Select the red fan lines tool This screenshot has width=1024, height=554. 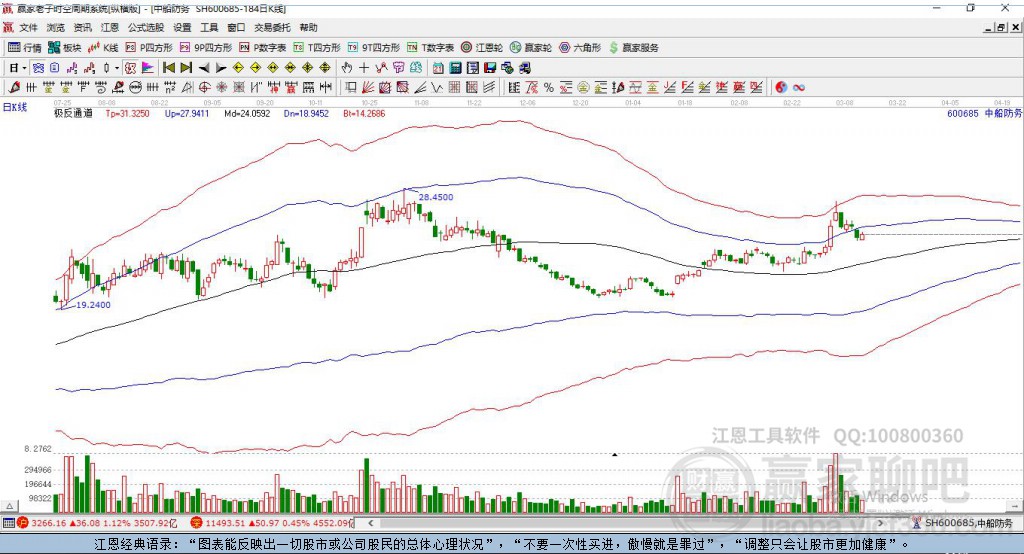(x=368, y=88)
